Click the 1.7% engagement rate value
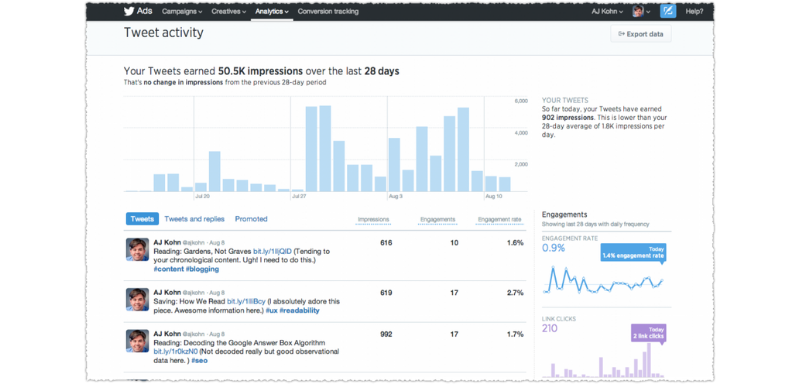Viewport: 800px width, 384px height. (515, 335)
